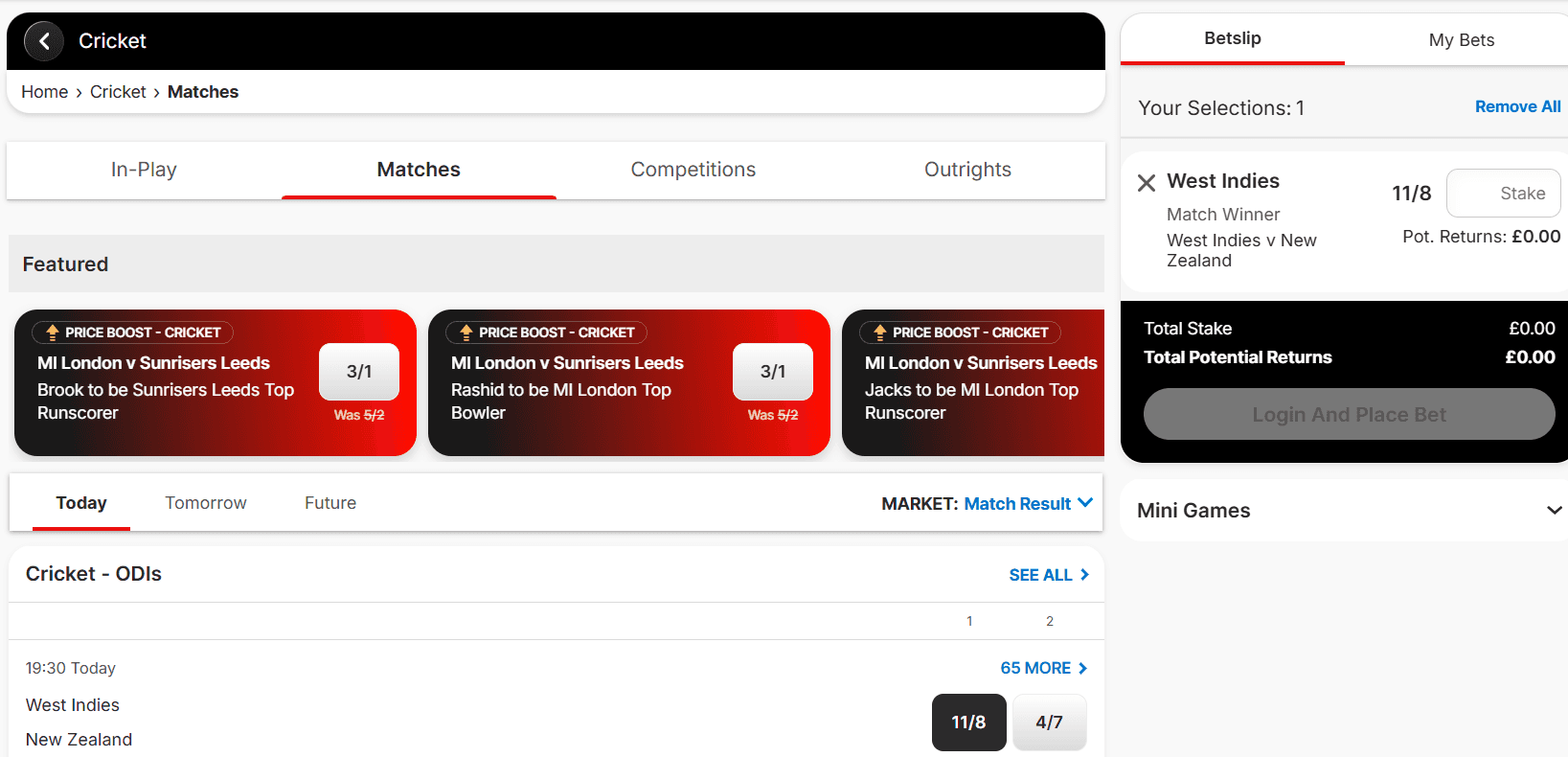Go to Cricket breadcrumb link
This screenshot has width=1568, height=757.
[x=118, y=92]
